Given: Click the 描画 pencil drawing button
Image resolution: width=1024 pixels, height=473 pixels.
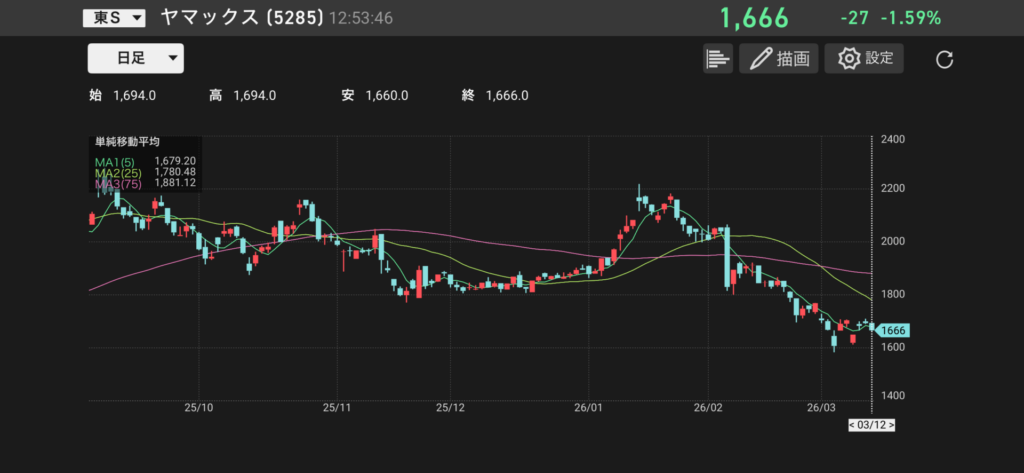Looking at the screenshot, I should pos(779,58).
